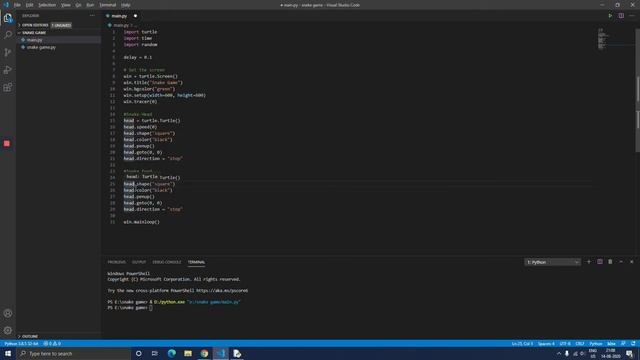
Task: Open the Terminal menu
Action: point(108,5)
